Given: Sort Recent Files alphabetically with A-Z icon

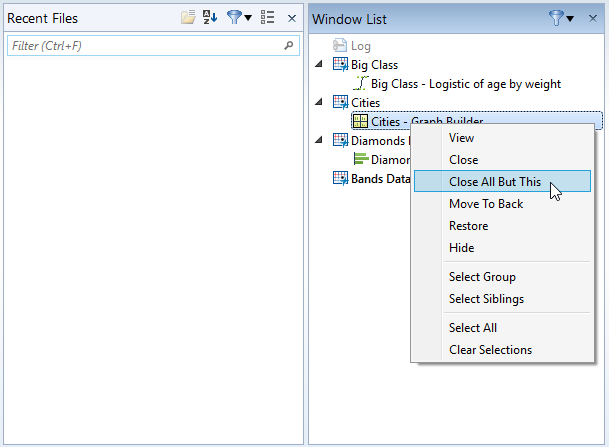Looking at the screenshot, I should [x=210, y=17].
